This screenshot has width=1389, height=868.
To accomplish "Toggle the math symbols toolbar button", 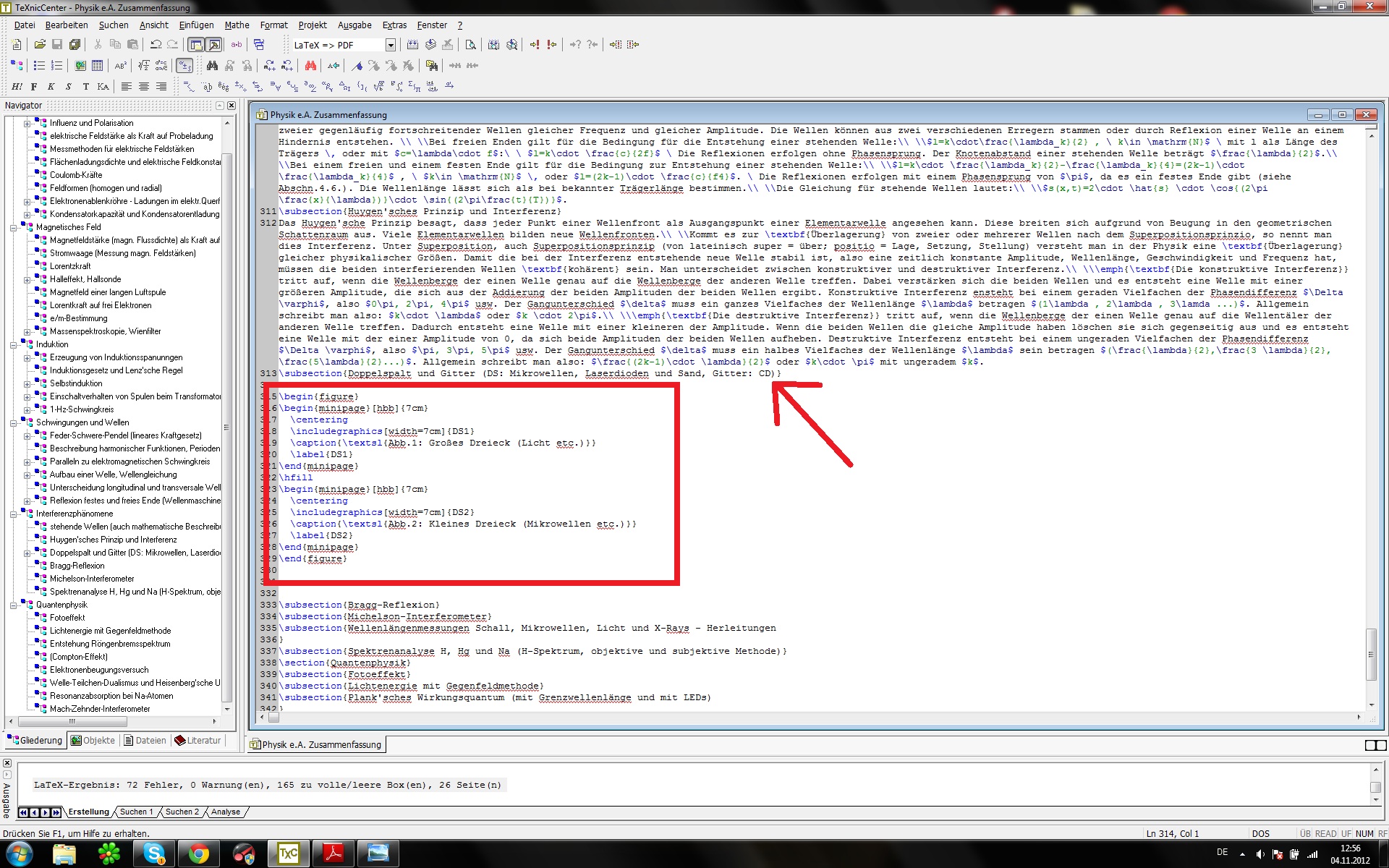I will tap(184, 66).
